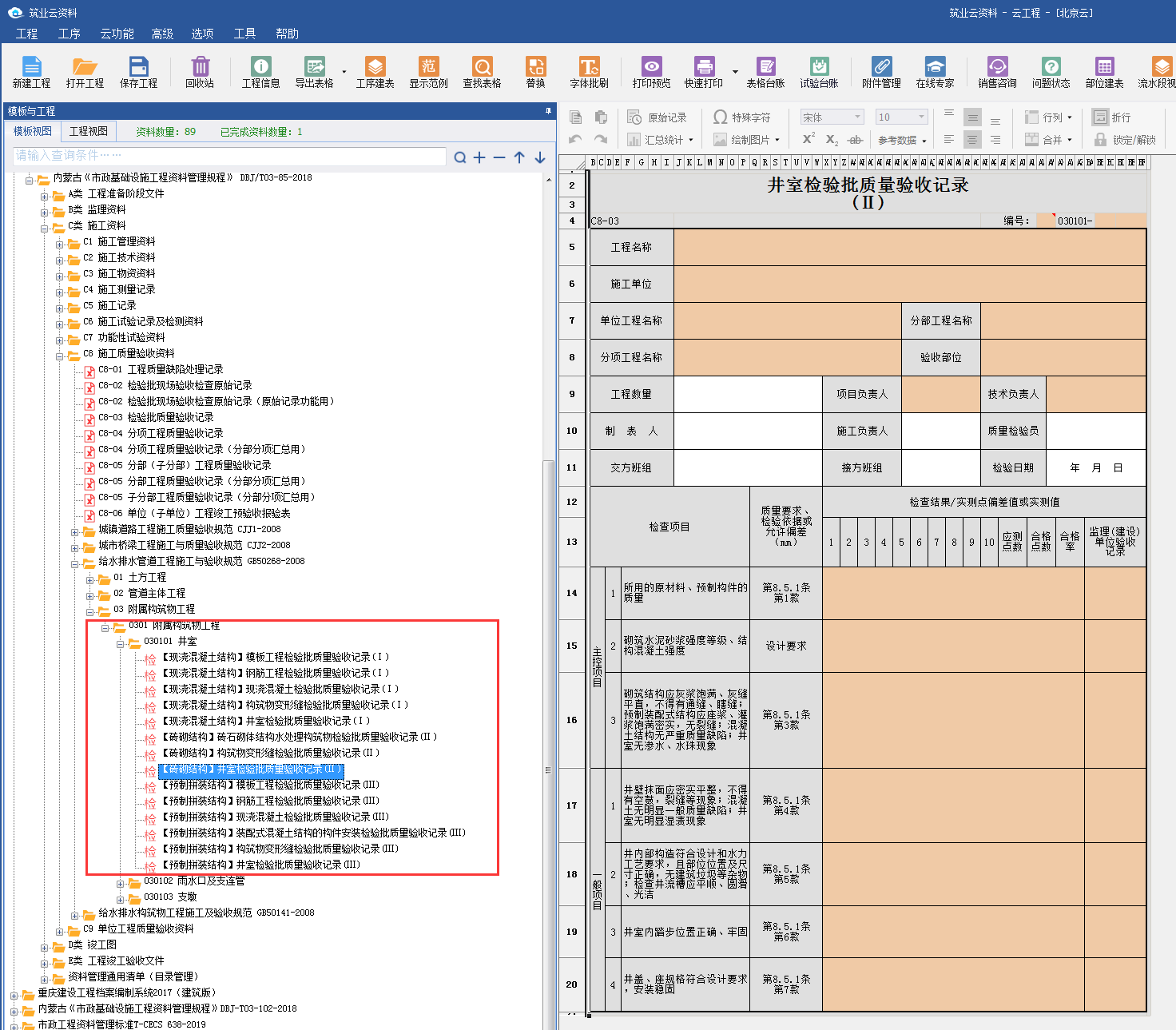Open the 宋体 font dropdown
The width and height of the screenshot is (1176, 1030).
click(x=858, y=117)
